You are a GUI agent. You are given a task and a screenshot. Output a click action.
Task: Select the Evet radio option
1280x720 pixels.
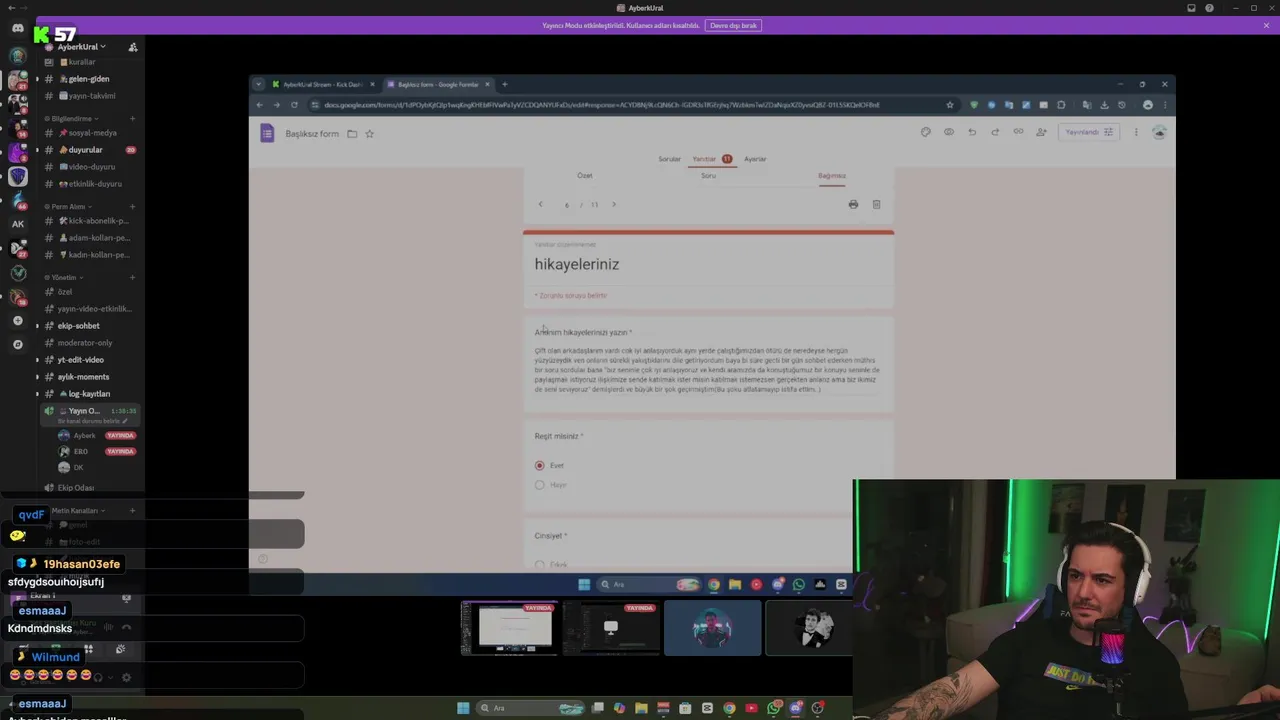[540, 465]
